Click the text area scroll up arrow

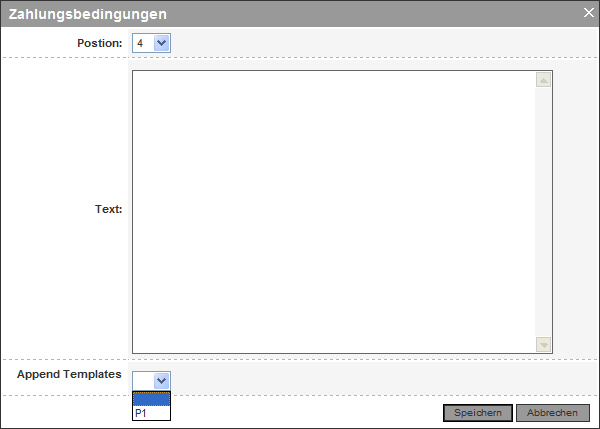pos(543,80)
